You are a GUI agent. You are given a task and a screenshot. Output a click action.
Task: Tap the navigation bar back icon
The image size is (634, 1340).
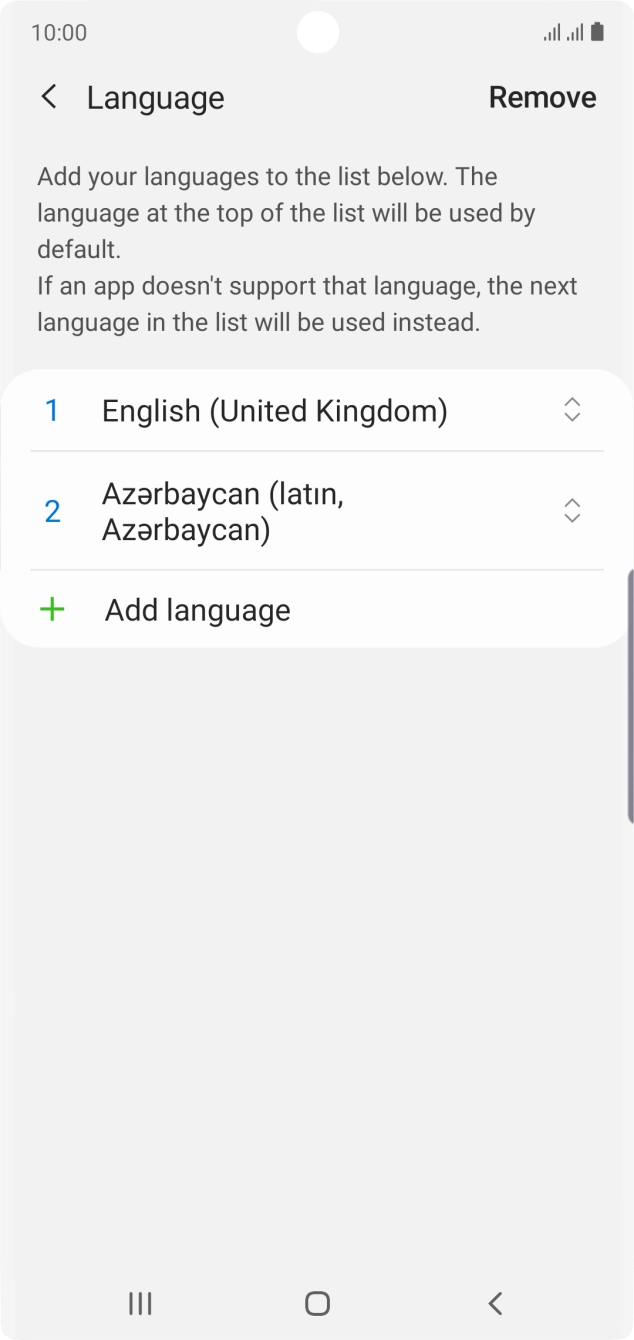[494, 1303]
